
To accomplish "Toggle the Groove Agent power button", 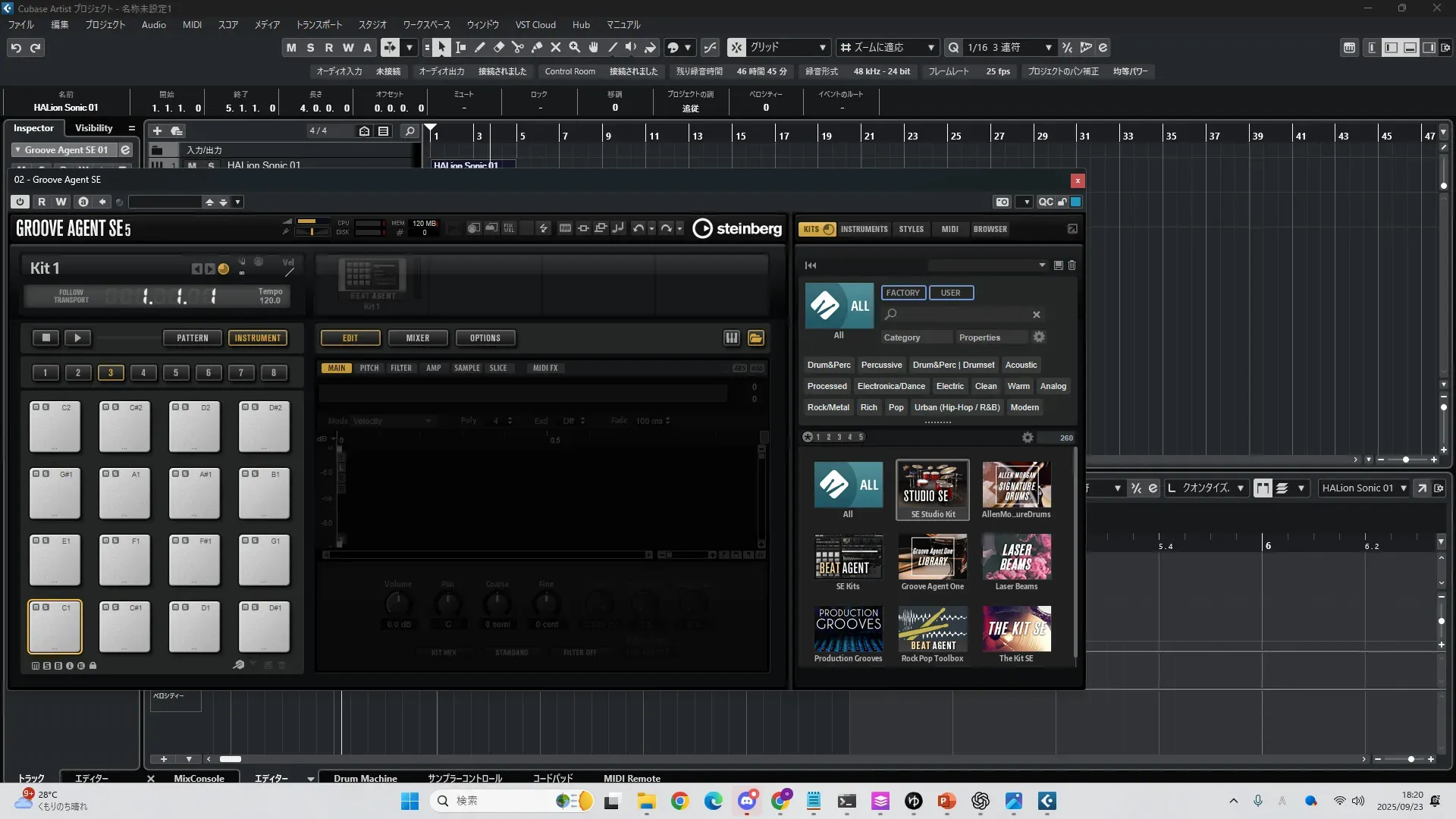I will pyautogui.click(x=20, y=202).
